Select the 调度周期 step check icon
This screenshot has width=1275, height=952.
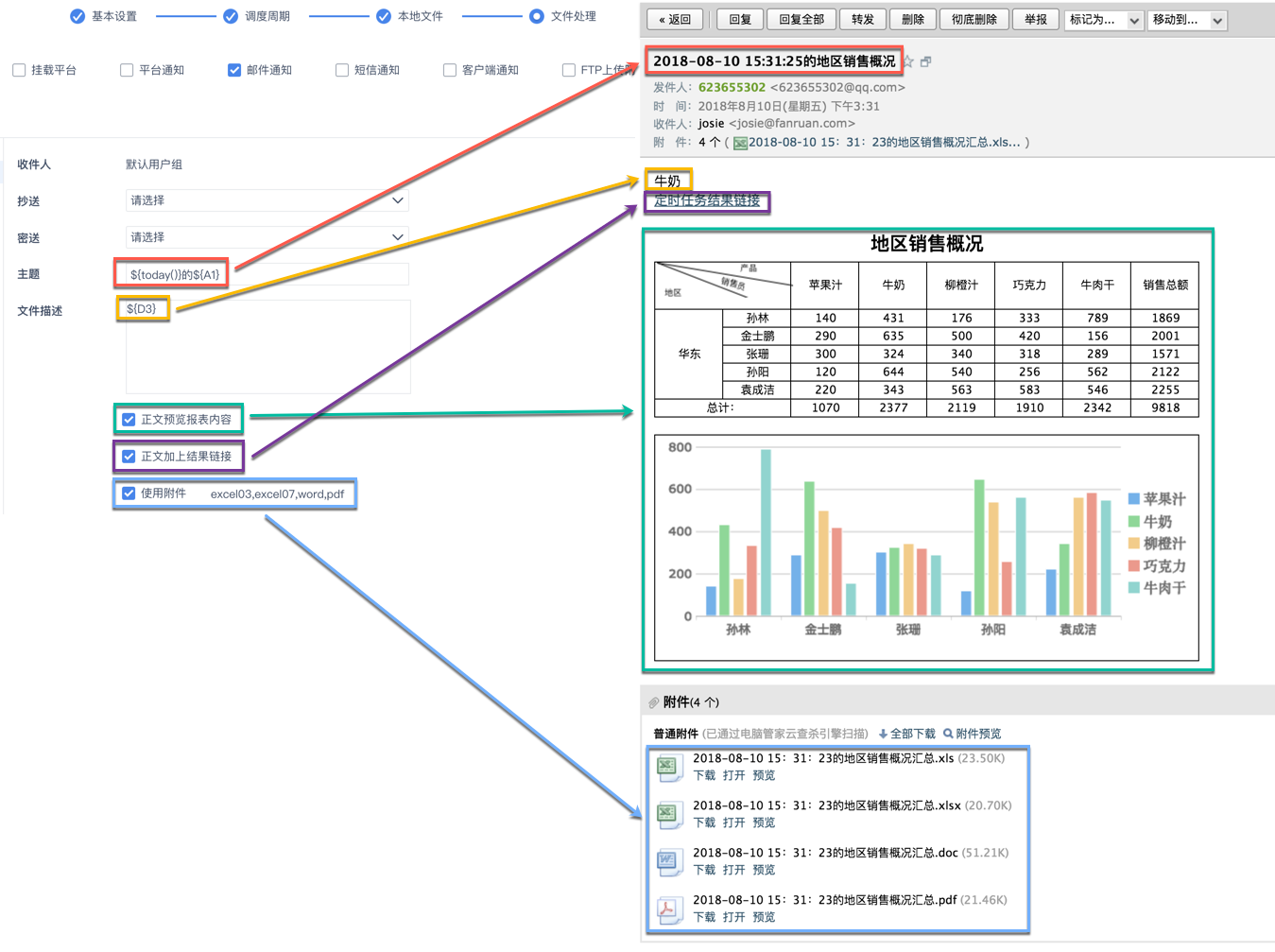pyautogui.click(x=231, y=16)
